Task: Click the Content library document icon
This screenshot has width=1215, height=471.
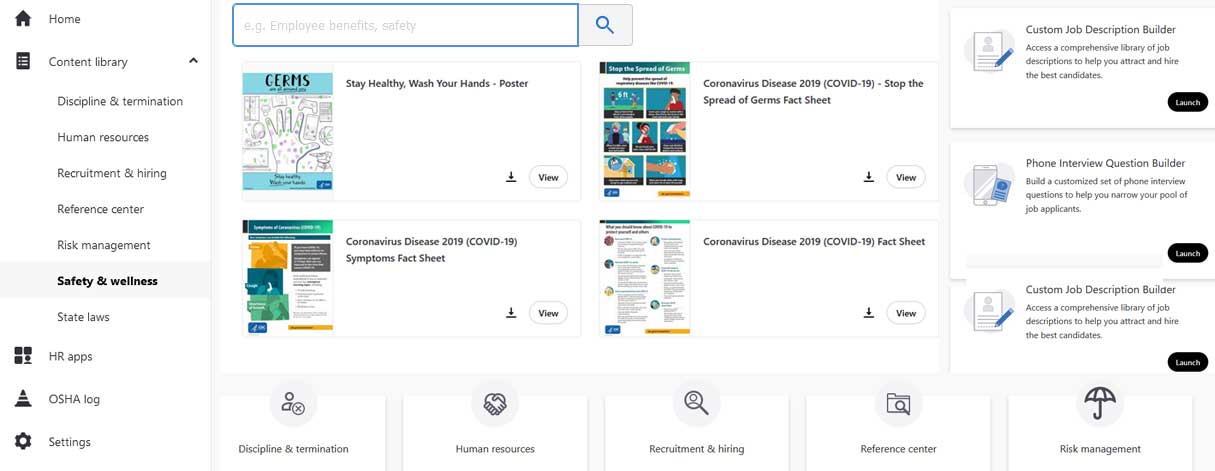Action: click(23, 61)
